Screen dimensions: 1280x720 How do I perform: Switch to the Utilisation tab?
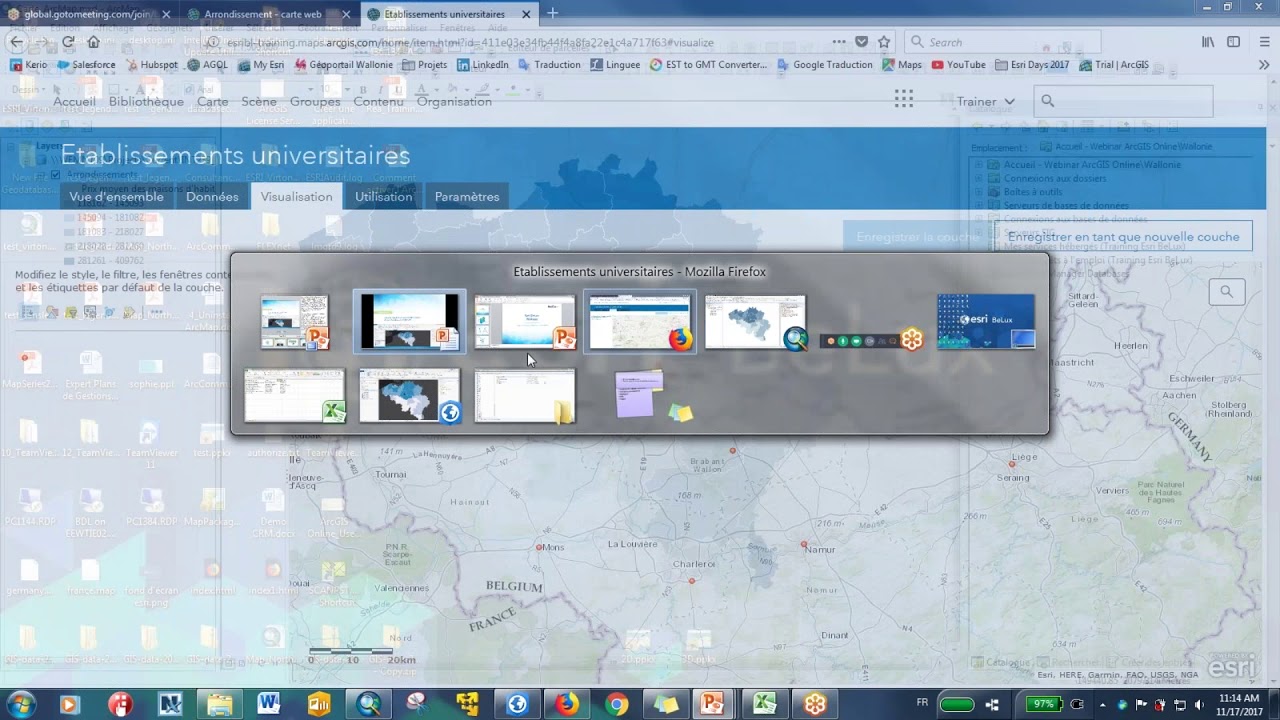pyautogui.click(x=384, y=197)
